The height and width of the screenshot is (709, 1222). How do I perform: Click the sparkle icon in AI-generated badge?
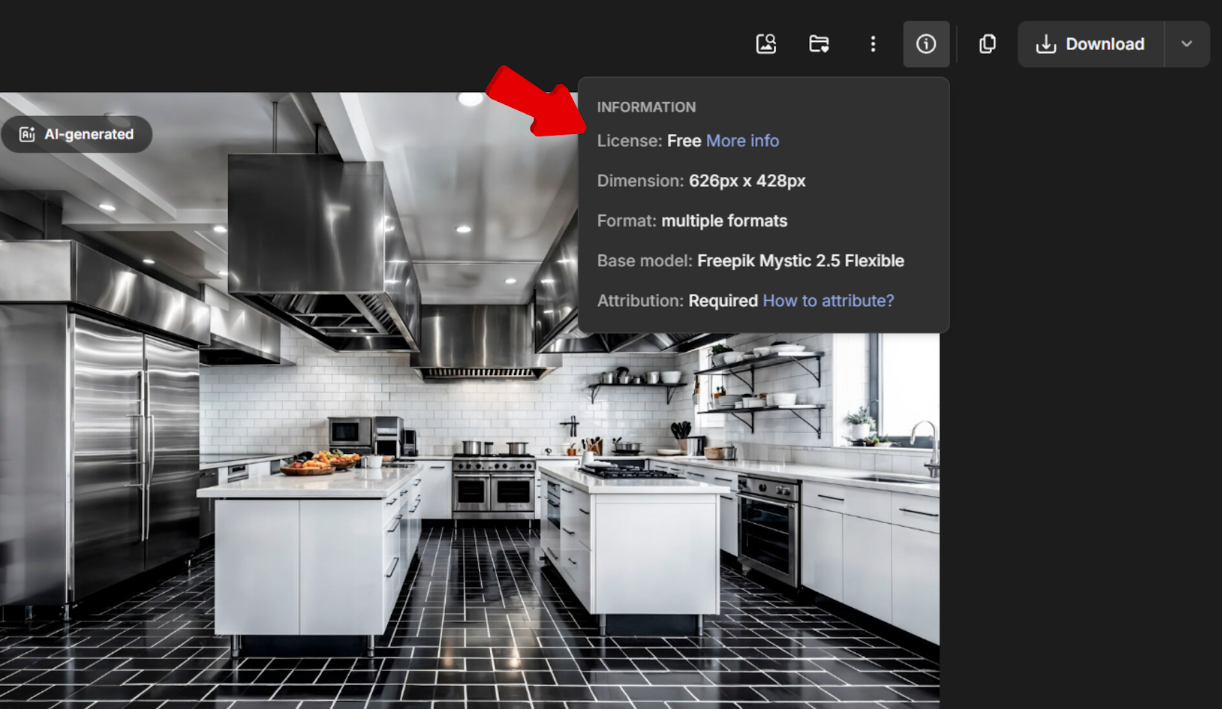coord(27,134)
